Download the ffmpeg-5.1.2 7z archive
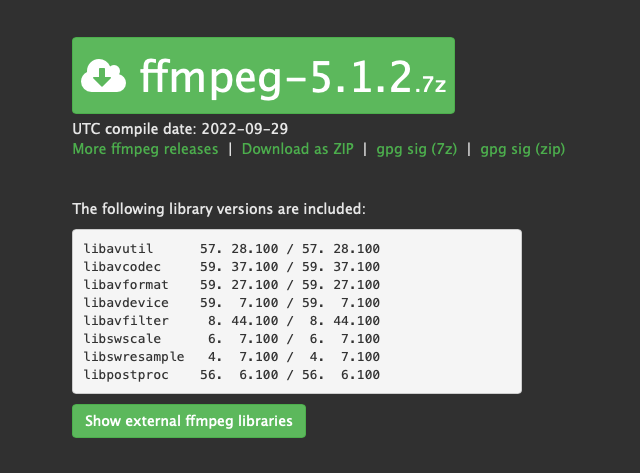The height and width of the screenshot is (473, 640). coord(275,75)
